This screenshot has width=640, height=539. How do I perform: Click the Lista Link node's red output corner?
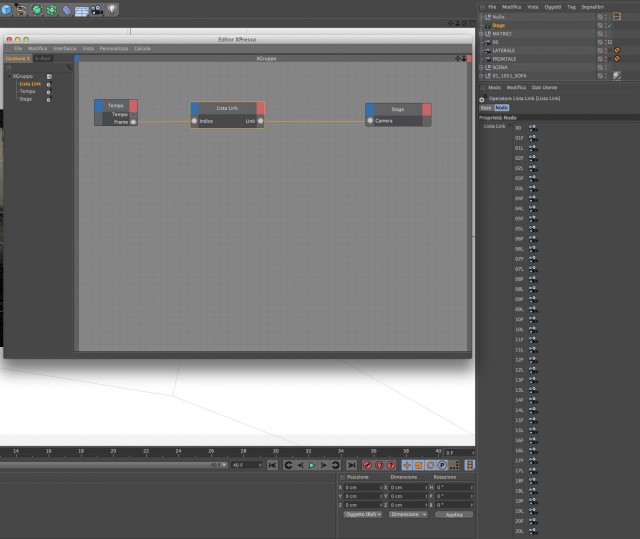pyautogui.click(x=260, y=108)
